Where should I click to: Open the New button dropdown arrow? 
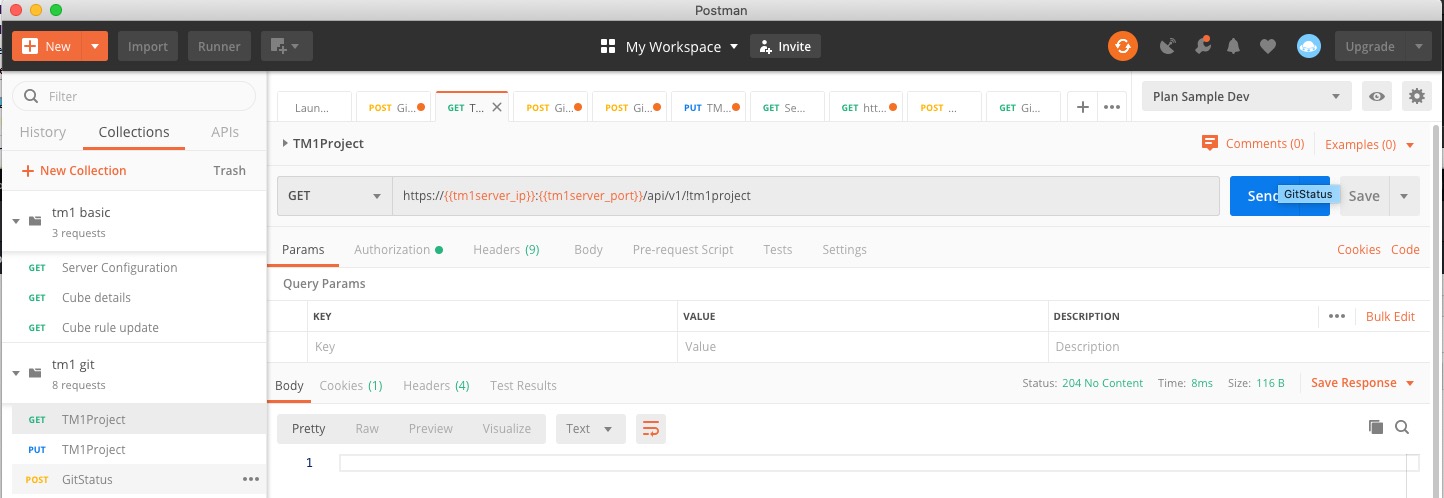tap(94, 46)
